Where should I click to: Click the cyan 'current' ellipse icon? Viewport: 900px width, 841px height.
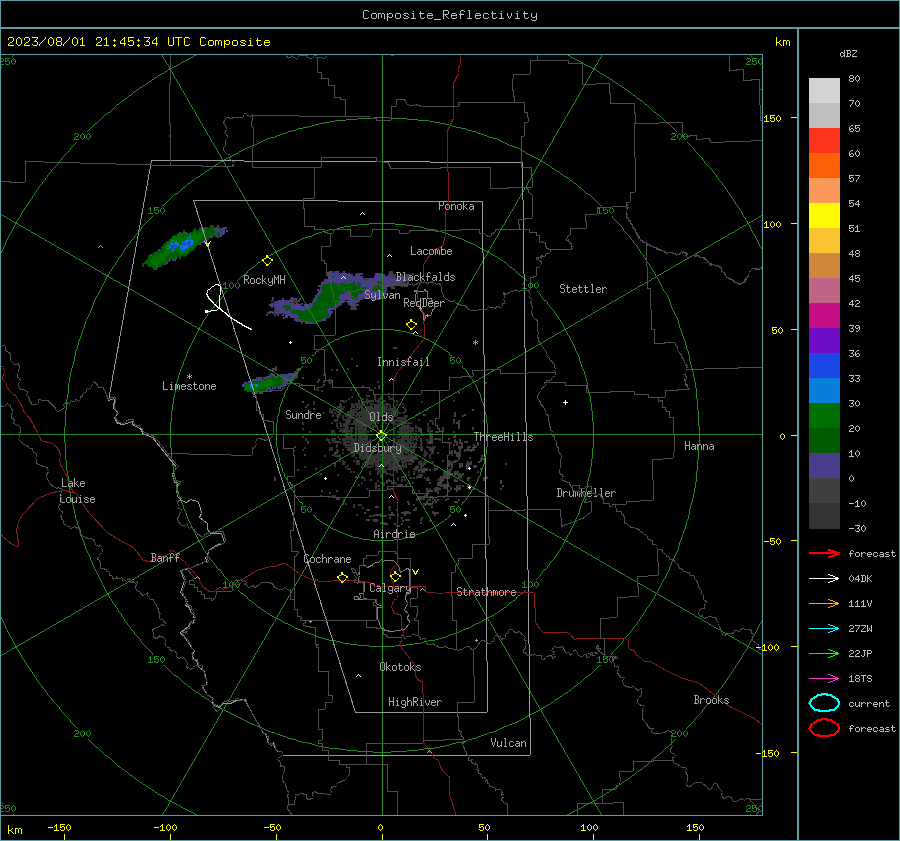click(x=824, y=703)
